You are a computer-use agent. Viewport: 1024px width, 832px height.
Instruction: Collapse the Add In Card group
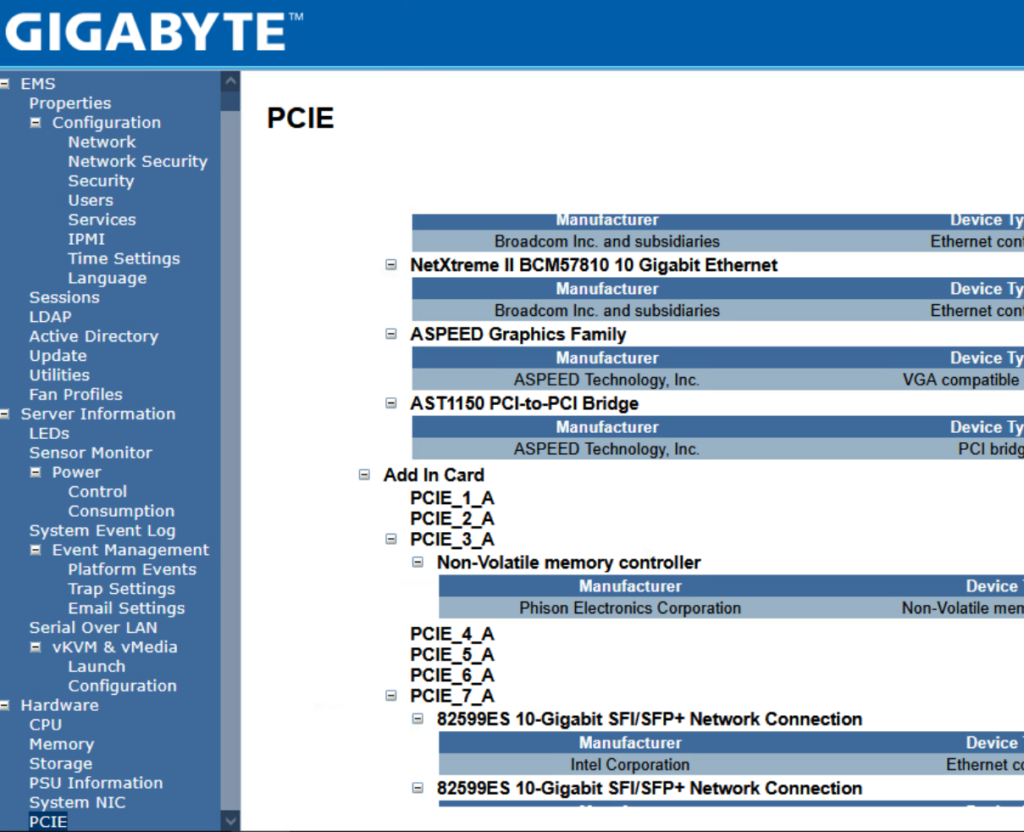point(365,476)
